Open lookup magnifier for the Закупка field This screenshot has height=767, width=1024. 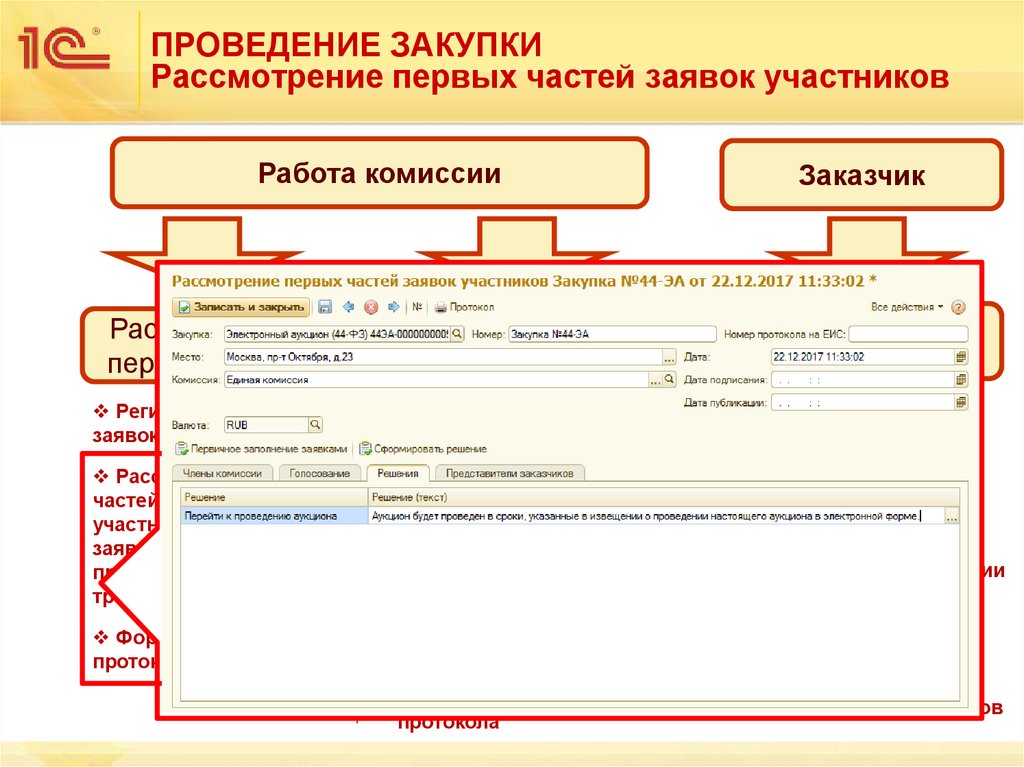[457, 335]
